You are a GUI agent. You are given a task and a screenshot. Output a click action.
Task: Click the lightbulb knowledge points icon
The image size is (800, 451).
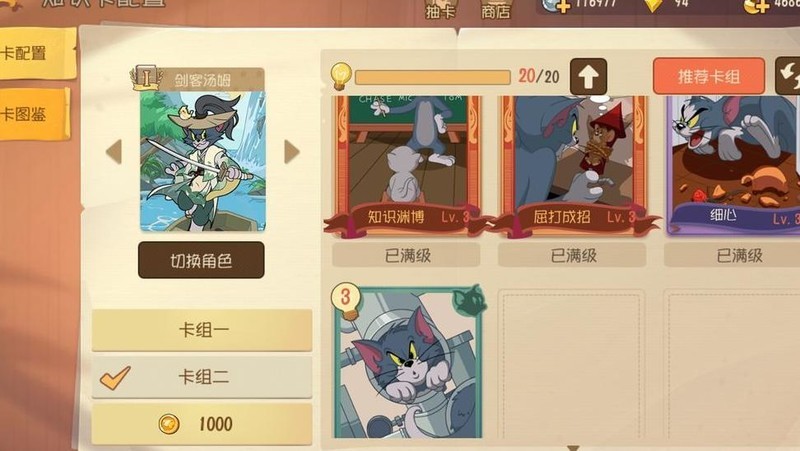(x=341, y=76)
